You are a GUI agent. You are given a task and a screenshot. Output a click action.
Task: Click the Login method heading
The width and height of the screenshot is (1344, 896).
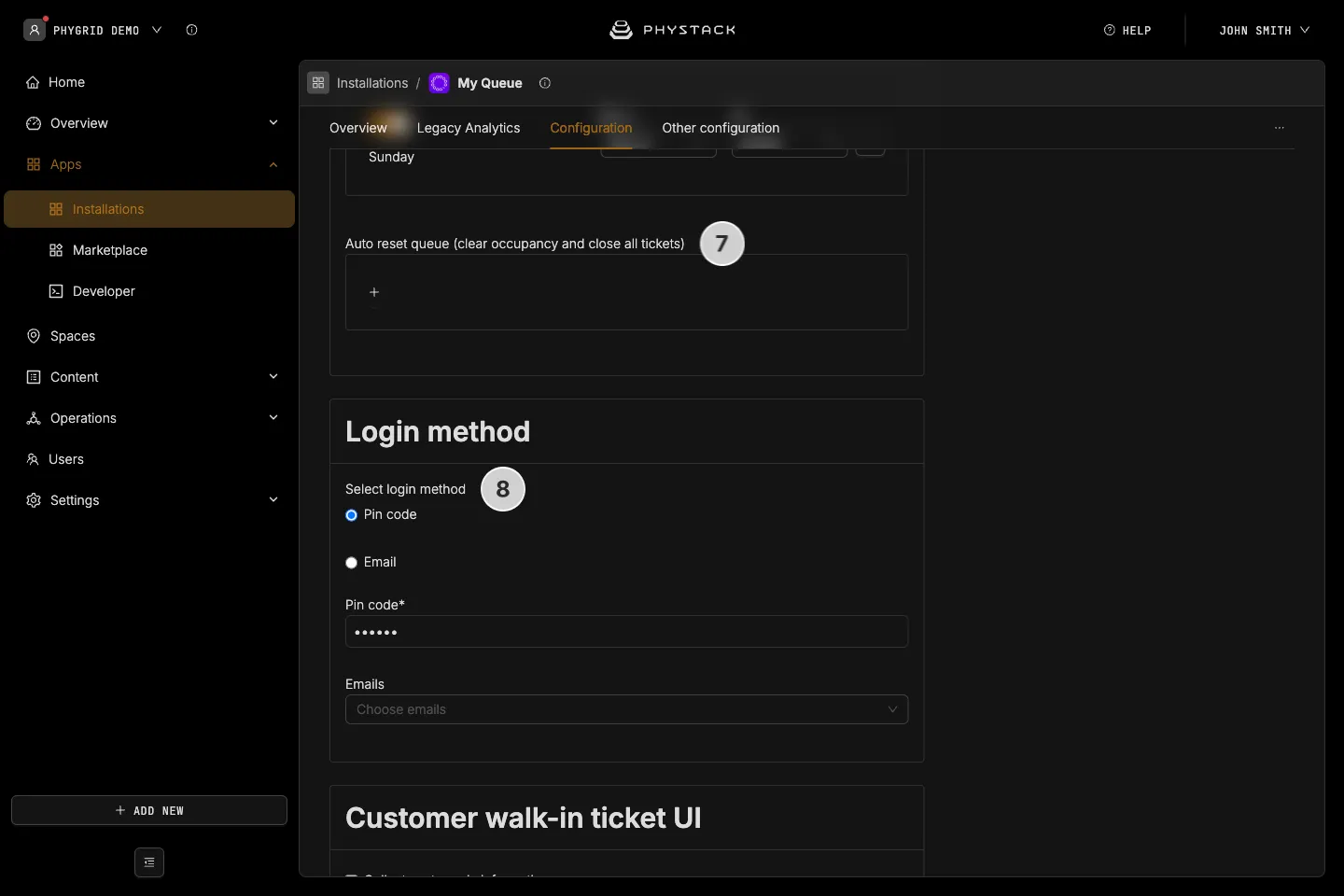click(438, 431)
